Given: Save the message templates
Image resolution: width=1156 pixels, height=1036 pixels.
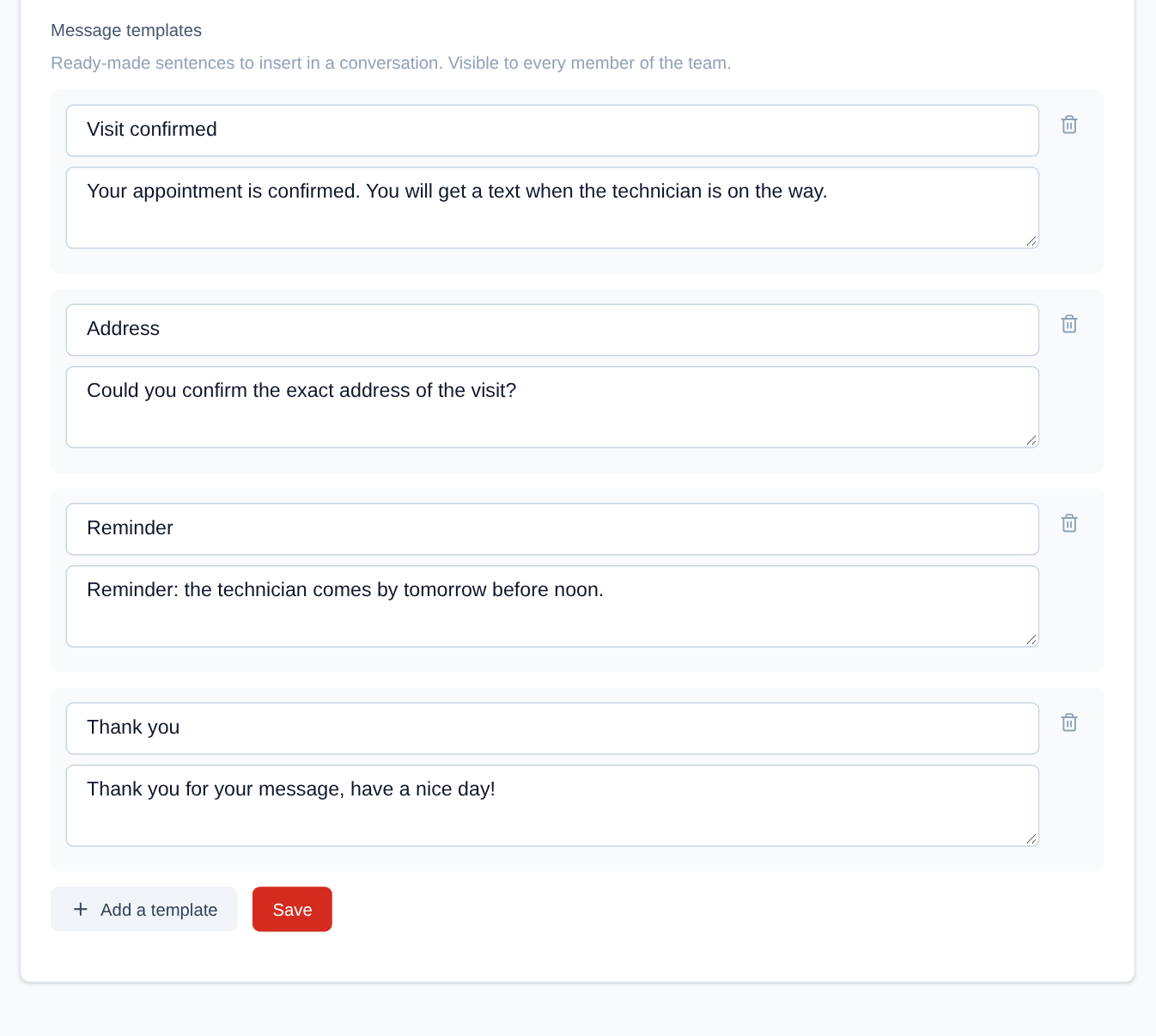Looking at the screenshot, I should click(292, 909).
